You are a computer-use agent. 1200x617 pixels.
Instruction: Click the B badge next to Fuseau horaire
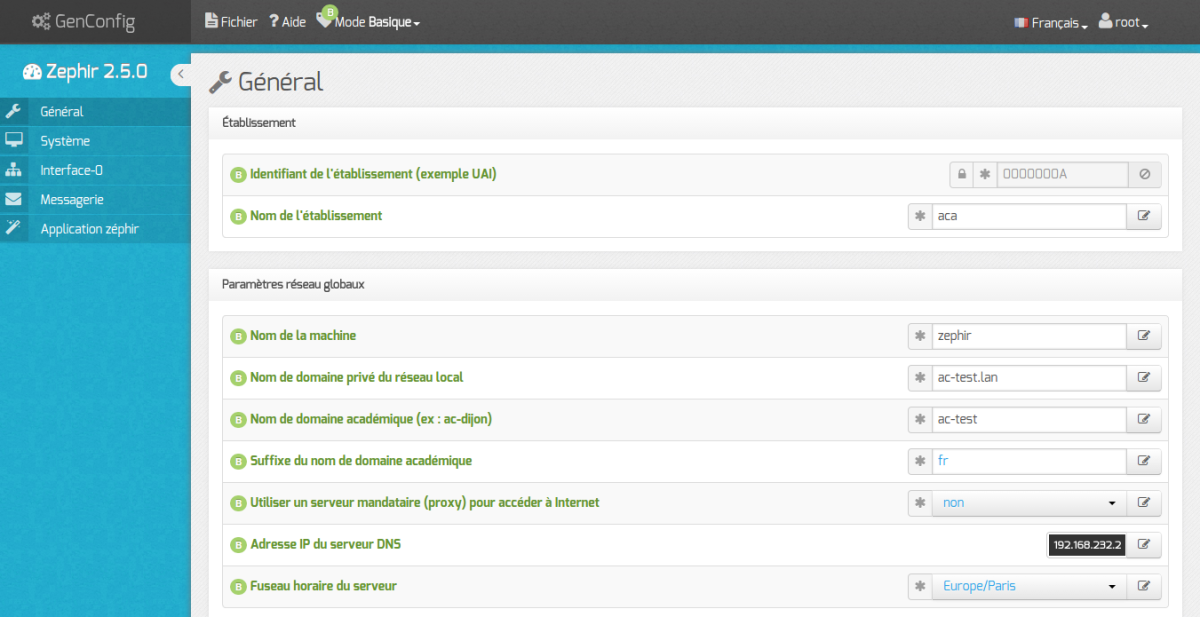[238, 586]
